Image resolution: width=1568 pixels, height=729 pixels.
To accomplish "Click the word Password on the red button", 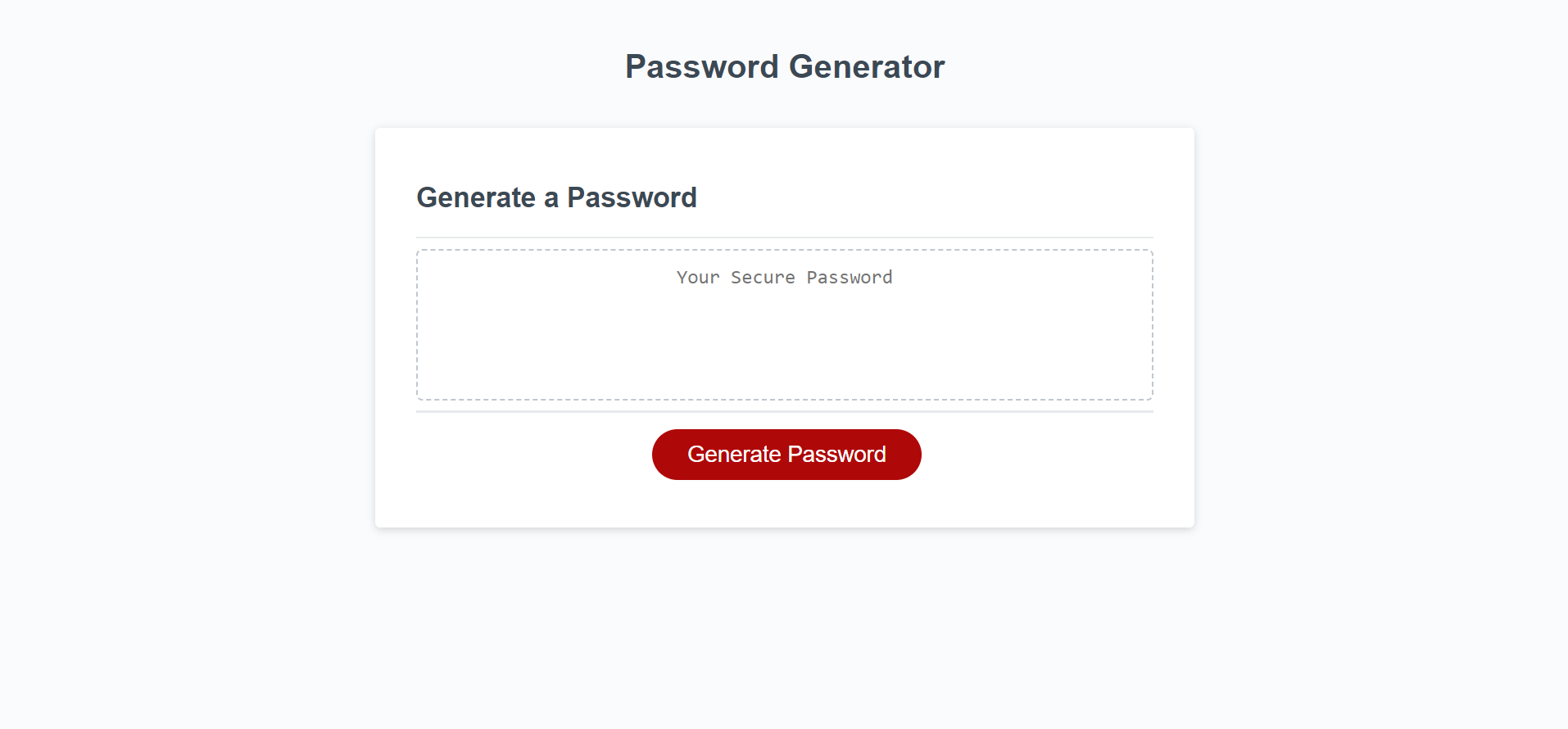I will point(836,455).
